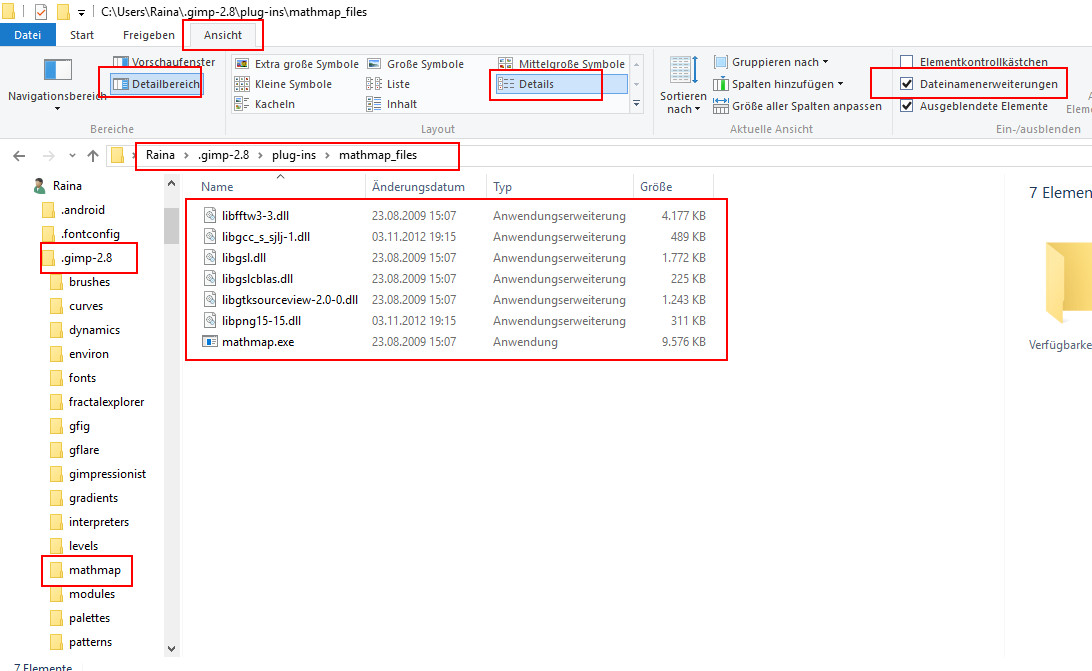1092x671 pixels.
Task: Expand breadcrumb chevron after plug-ins
Action: pyautogui.click(x=327, y=155)
